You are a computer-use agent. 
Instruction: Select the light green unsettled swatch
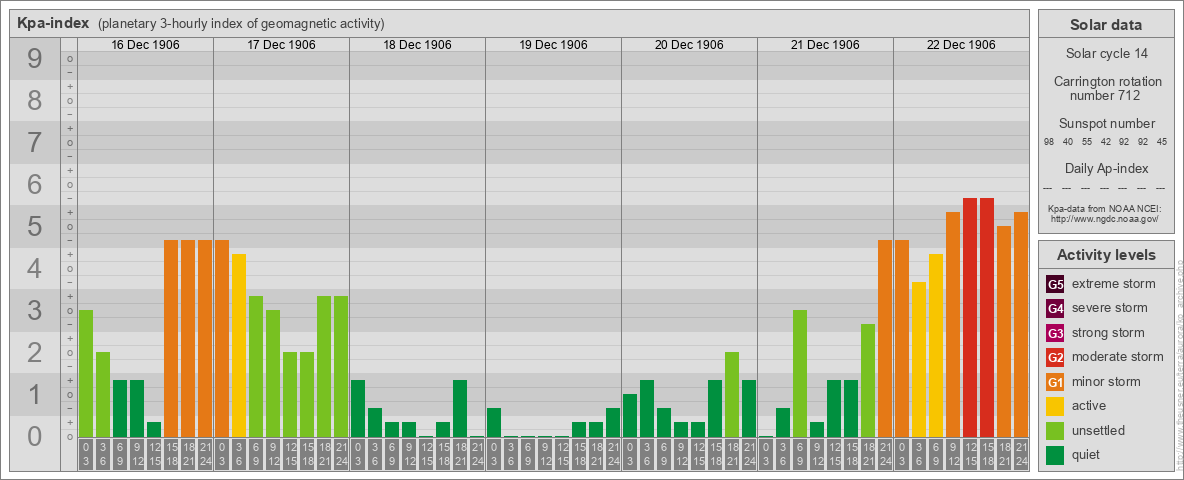(x=1055, y=431)
